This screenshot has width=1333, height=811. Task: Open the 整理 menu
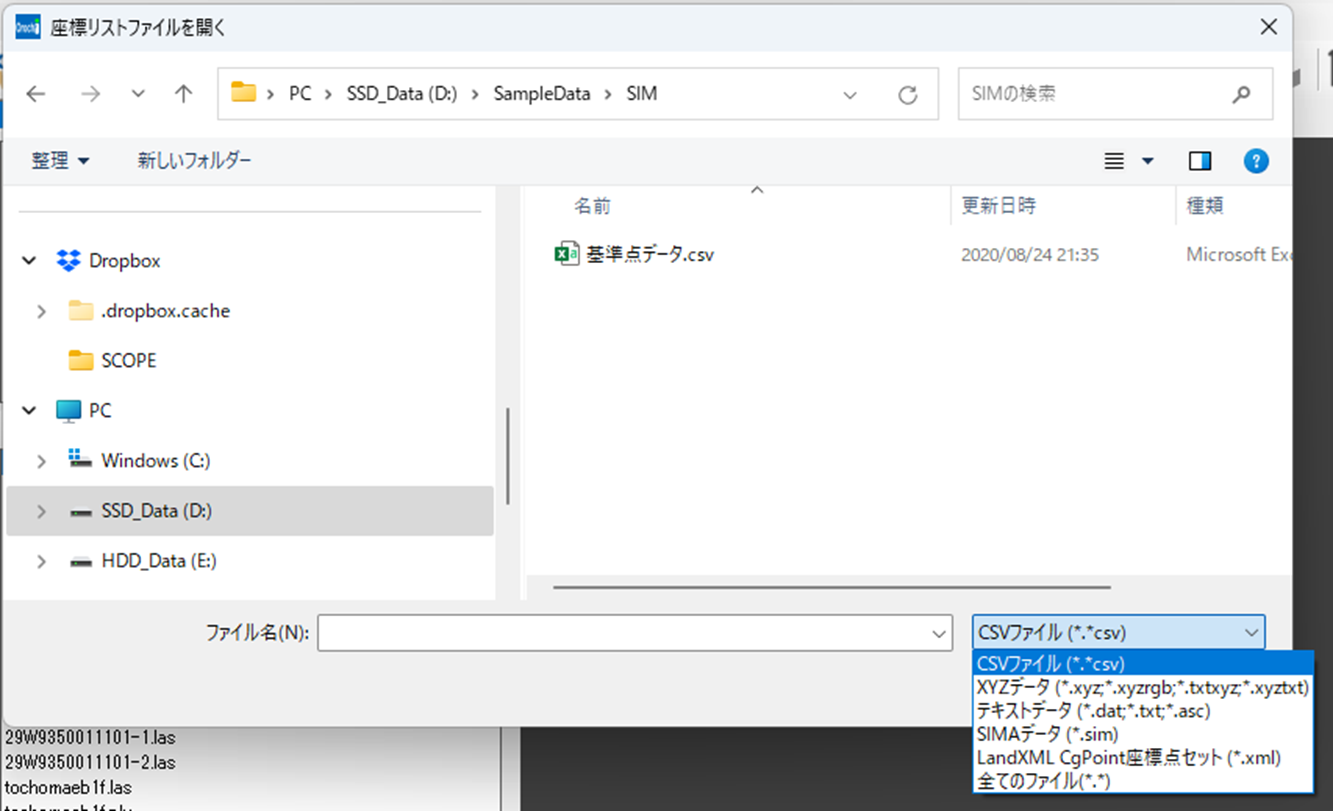61,161
